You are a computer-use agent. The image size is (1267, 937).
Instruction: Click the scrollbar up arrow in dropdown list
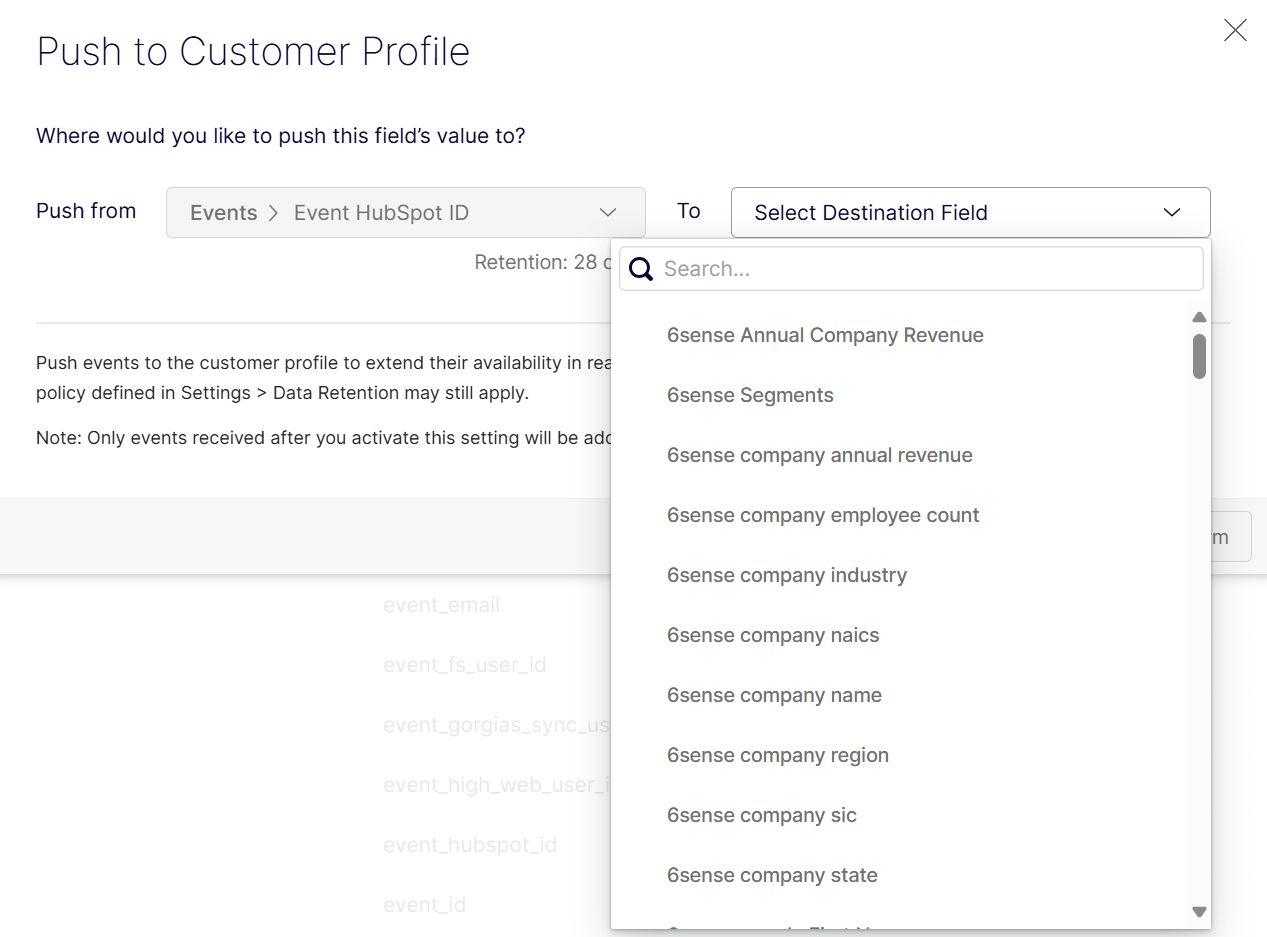pyautogui.click(x=1199, y=317)
